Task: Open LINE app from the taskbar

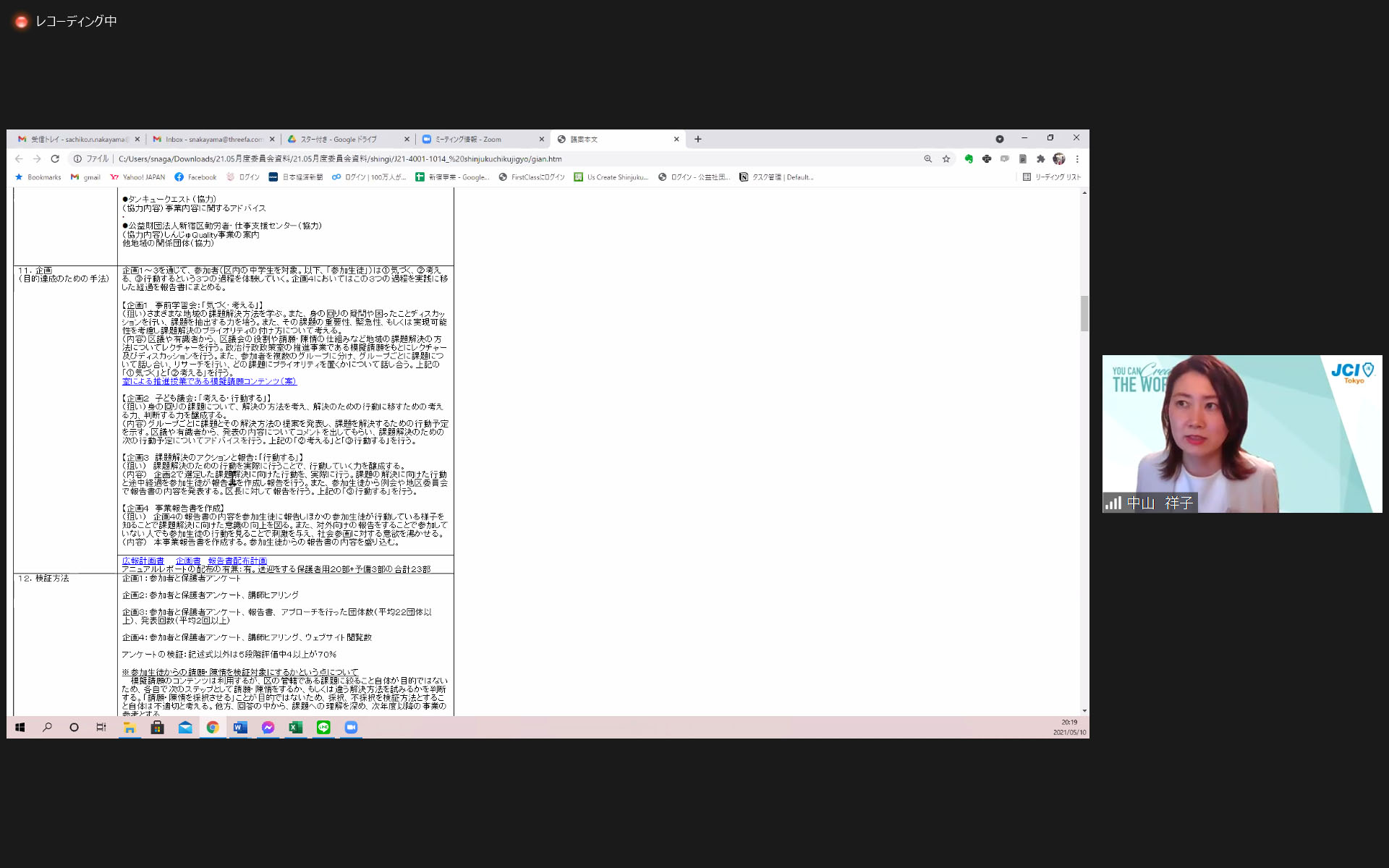Action: point(323,728)
